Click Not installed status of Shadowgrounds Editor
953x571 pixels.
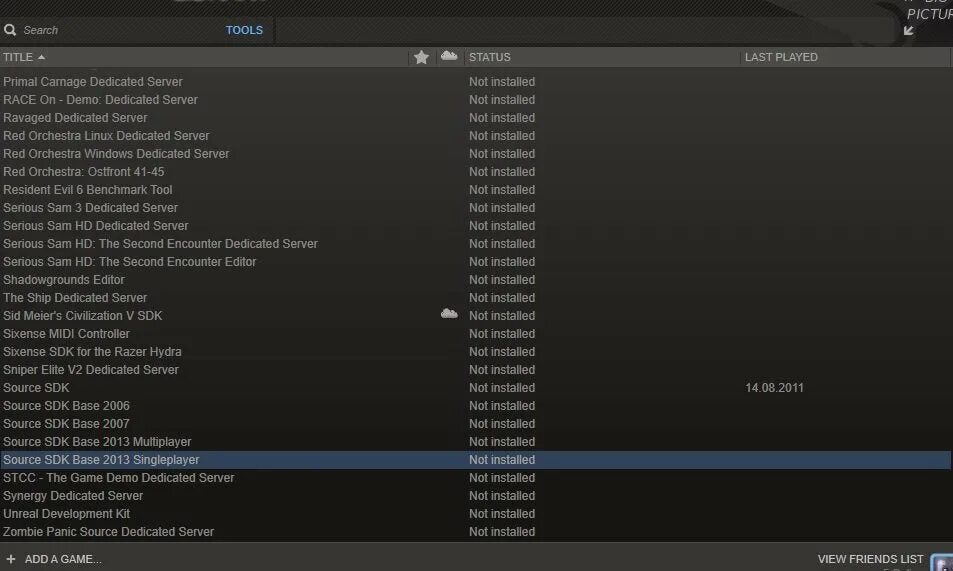(x=502, y=280)
